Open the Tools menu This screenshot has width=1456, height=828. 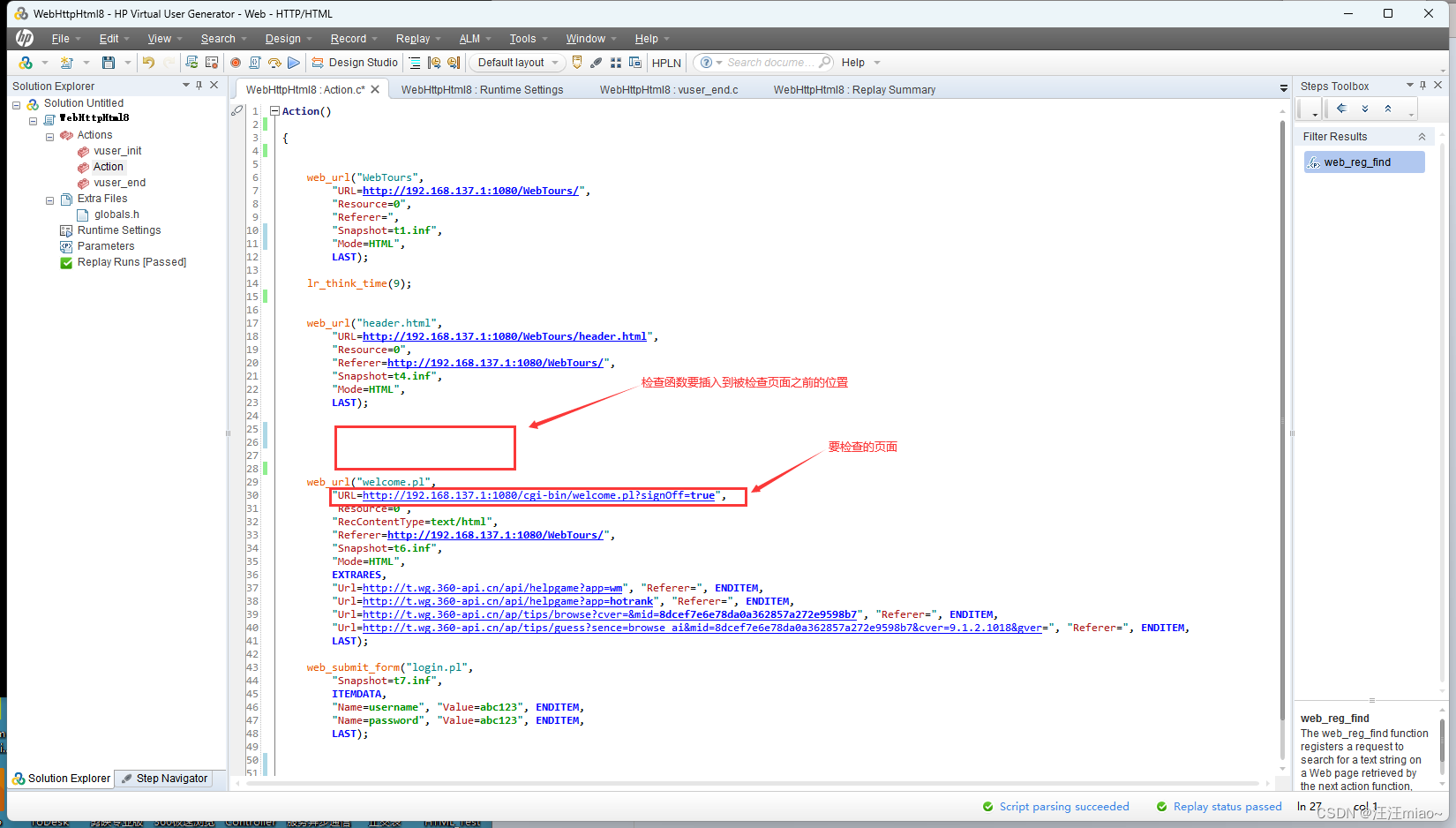522,39
